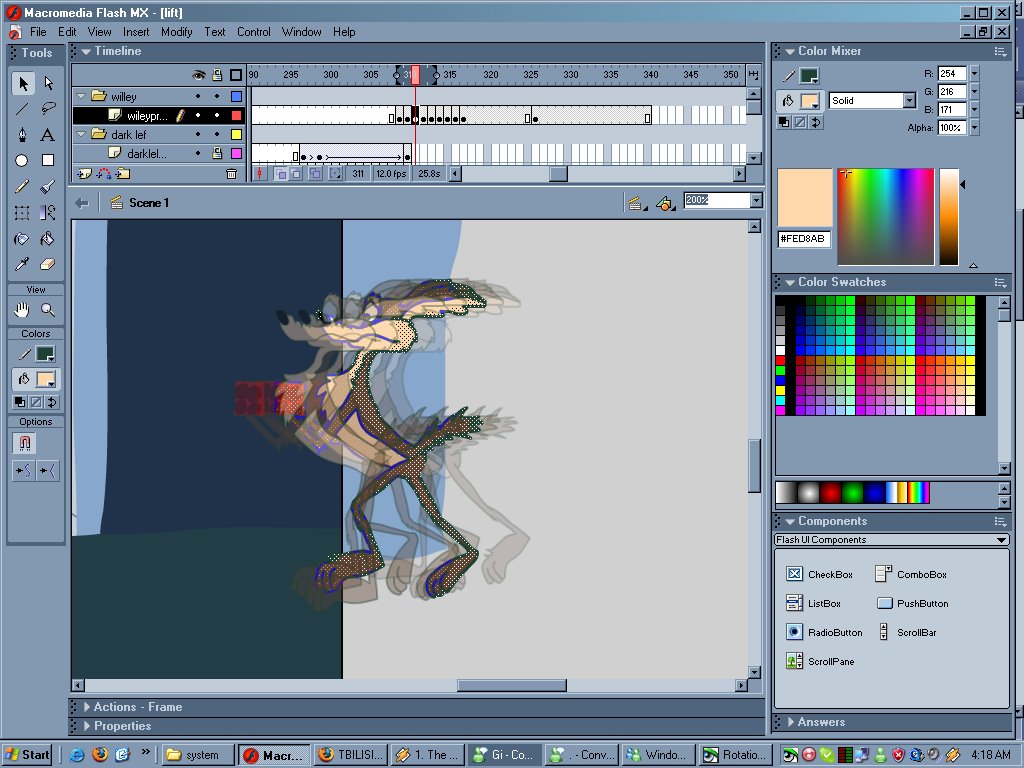
Task: Select the Subselection tool
Action: [x=48, y=83]
